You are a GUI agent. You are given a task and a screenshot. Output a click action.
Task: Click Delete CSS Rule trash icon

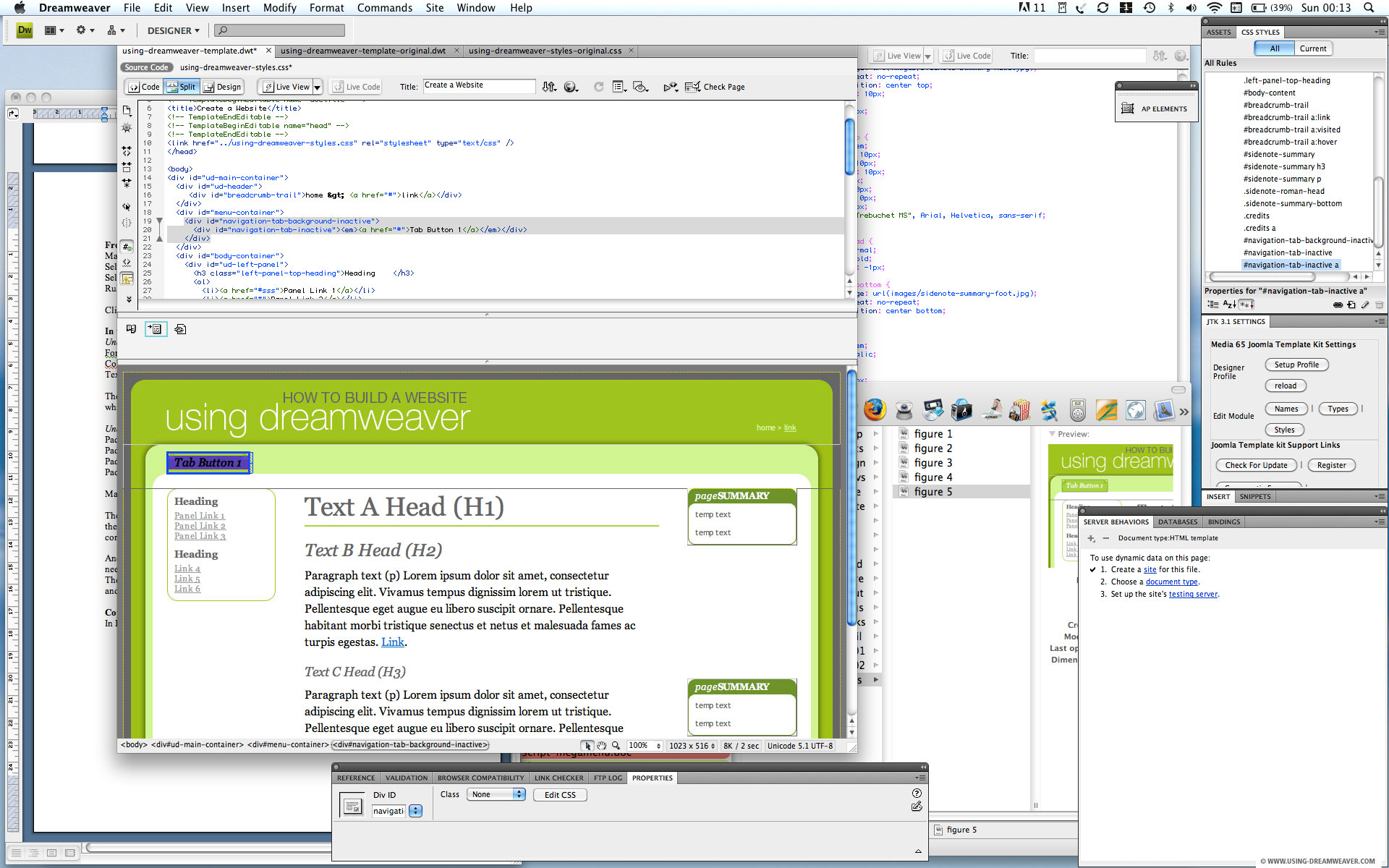[x=1379, y=305]
